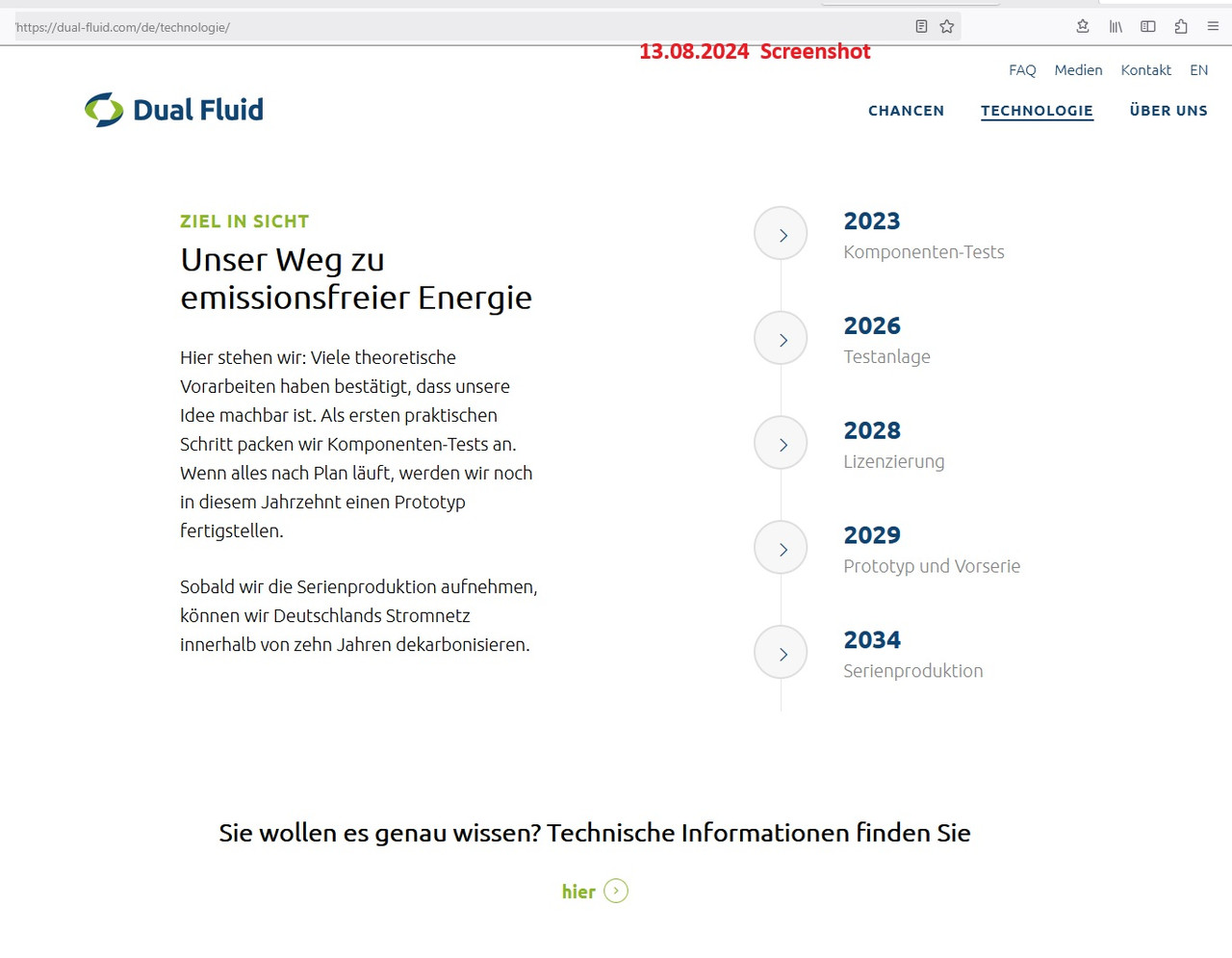Screen dimensions: 1232x958
Task: Click the Komponenten-Tests label
Action: (924, 252)
